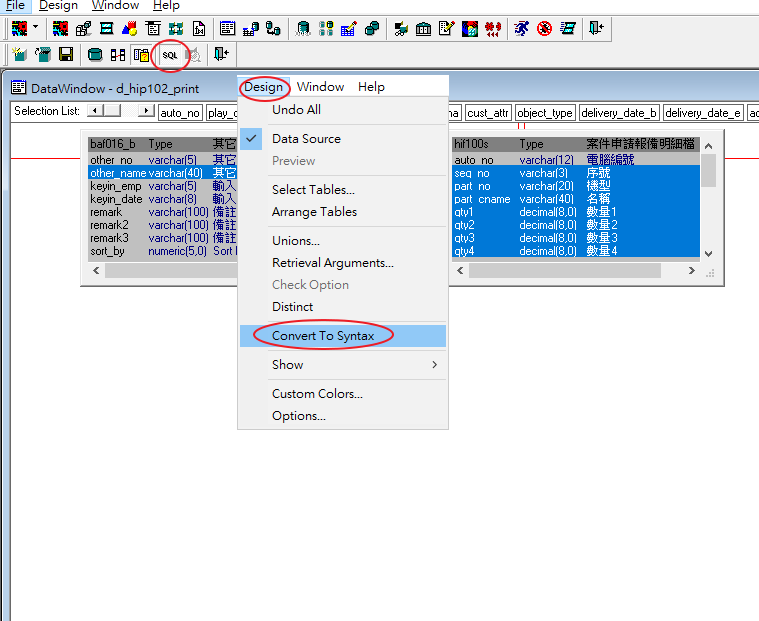This screenshot has height=621, width=759.
Task: Select auto_no in the Selection List
Action: (180, 113)
